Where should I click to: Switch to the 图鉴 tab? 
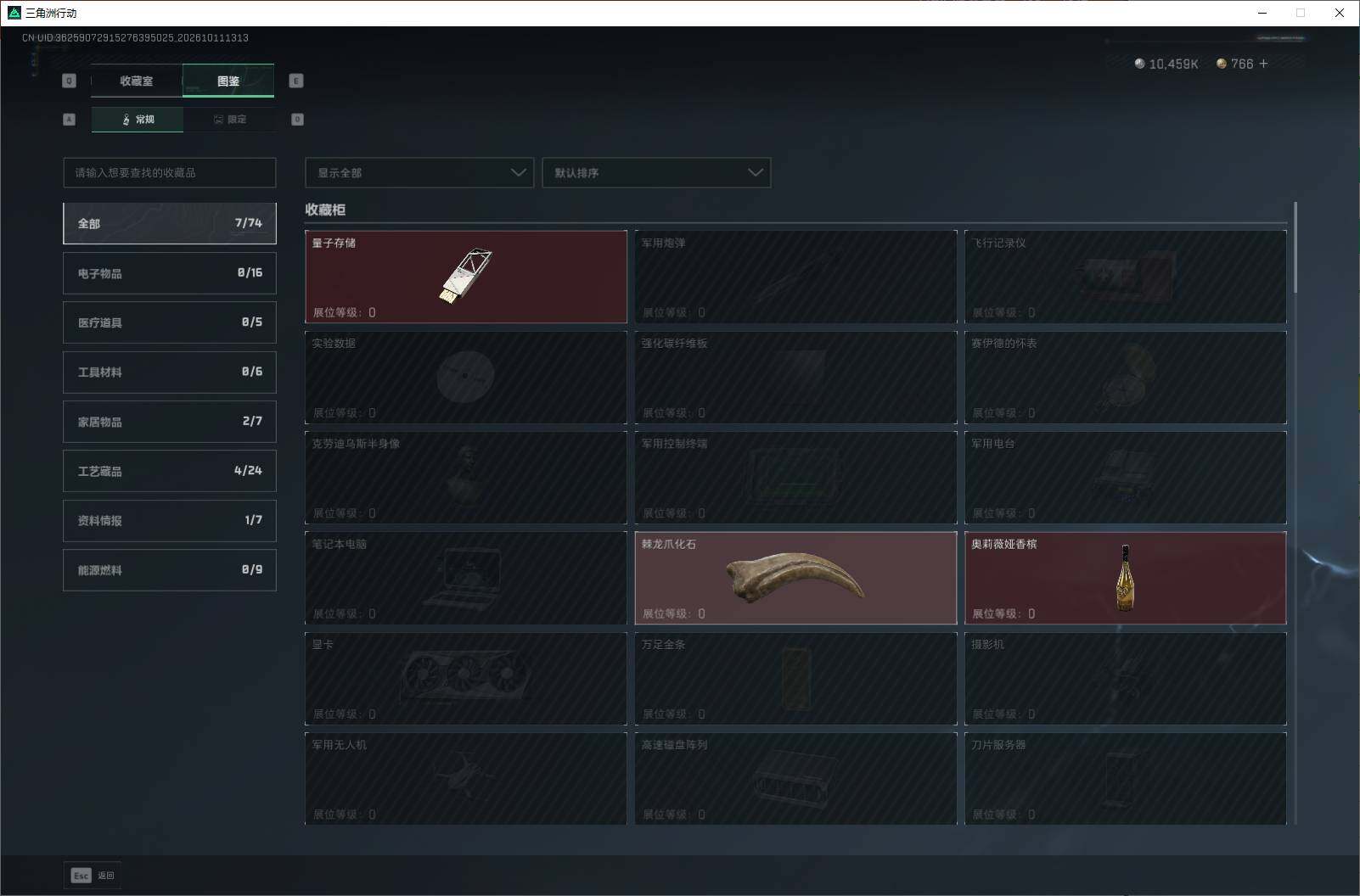point(228,81)
